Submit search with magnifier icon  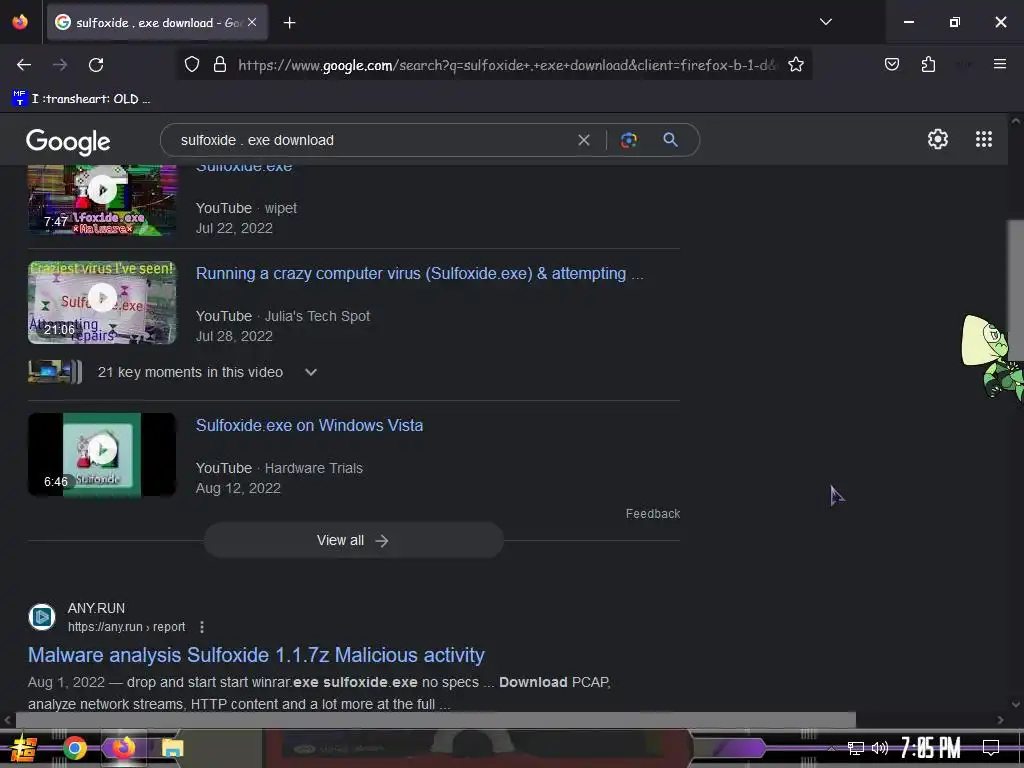coord(670,139)
